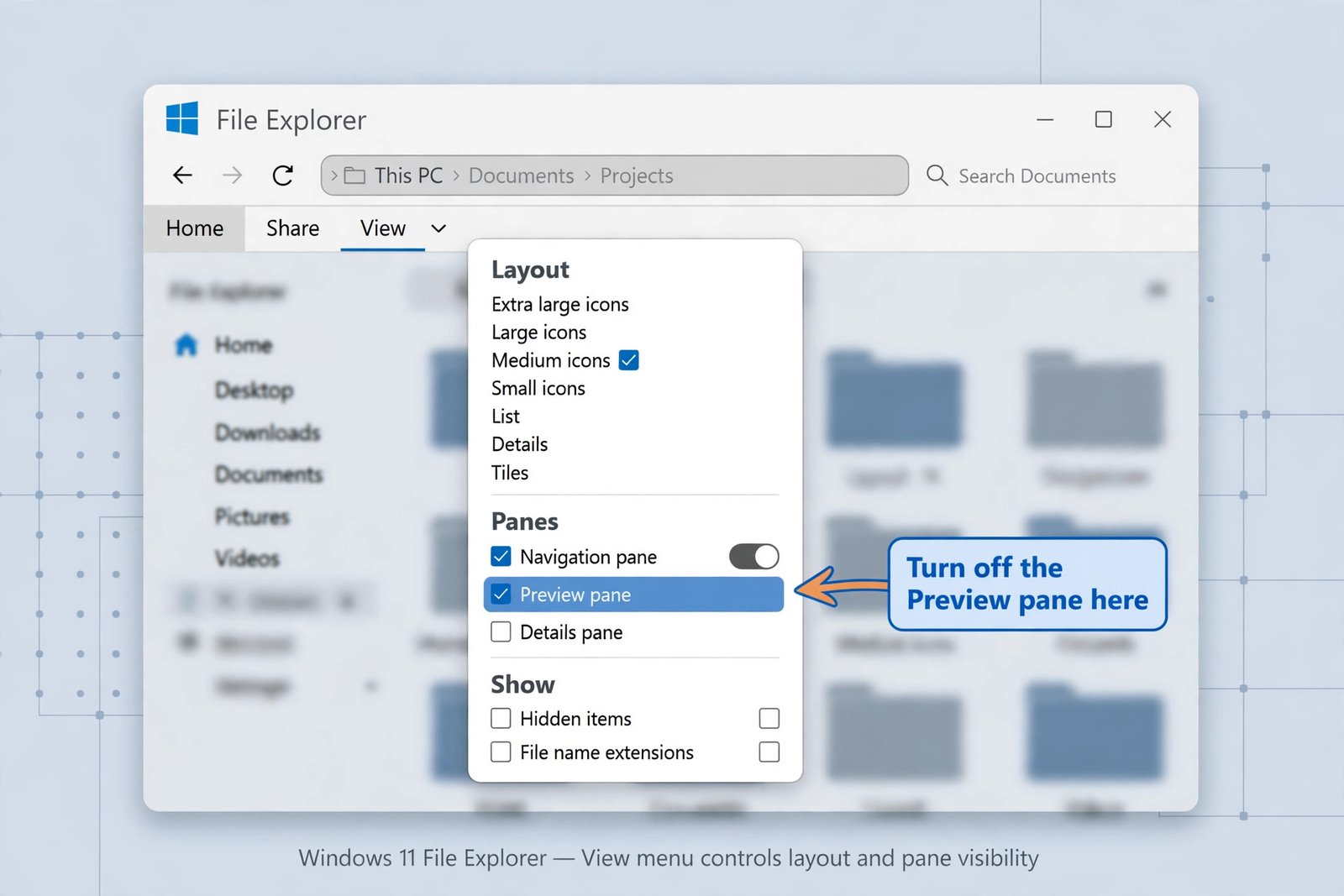Go forward with the right arrow
This screenshot has width=1344, height=896.
[232, 175]
